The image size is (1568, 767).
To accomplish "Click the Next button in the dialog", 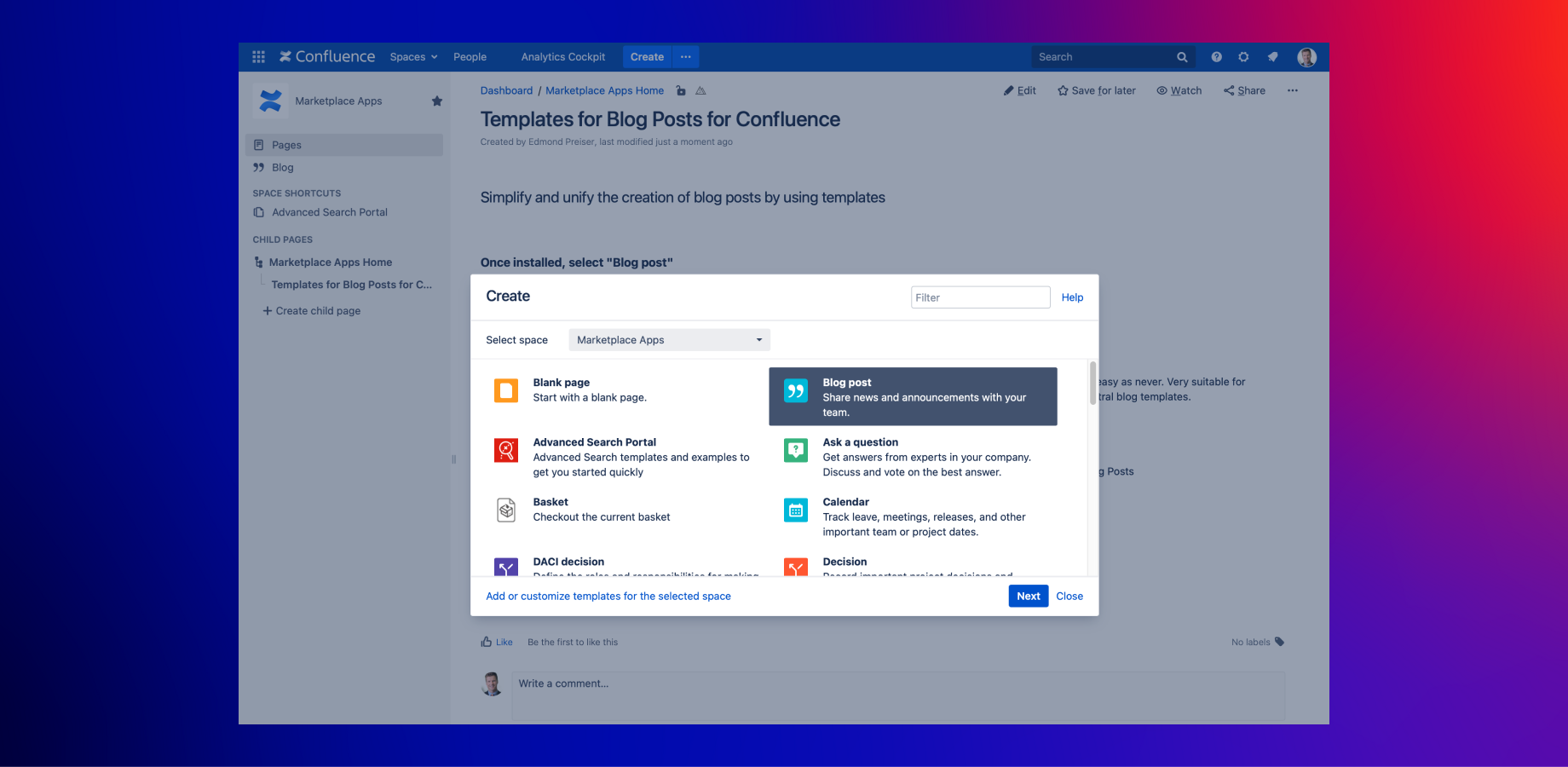I will point(1029,596).
